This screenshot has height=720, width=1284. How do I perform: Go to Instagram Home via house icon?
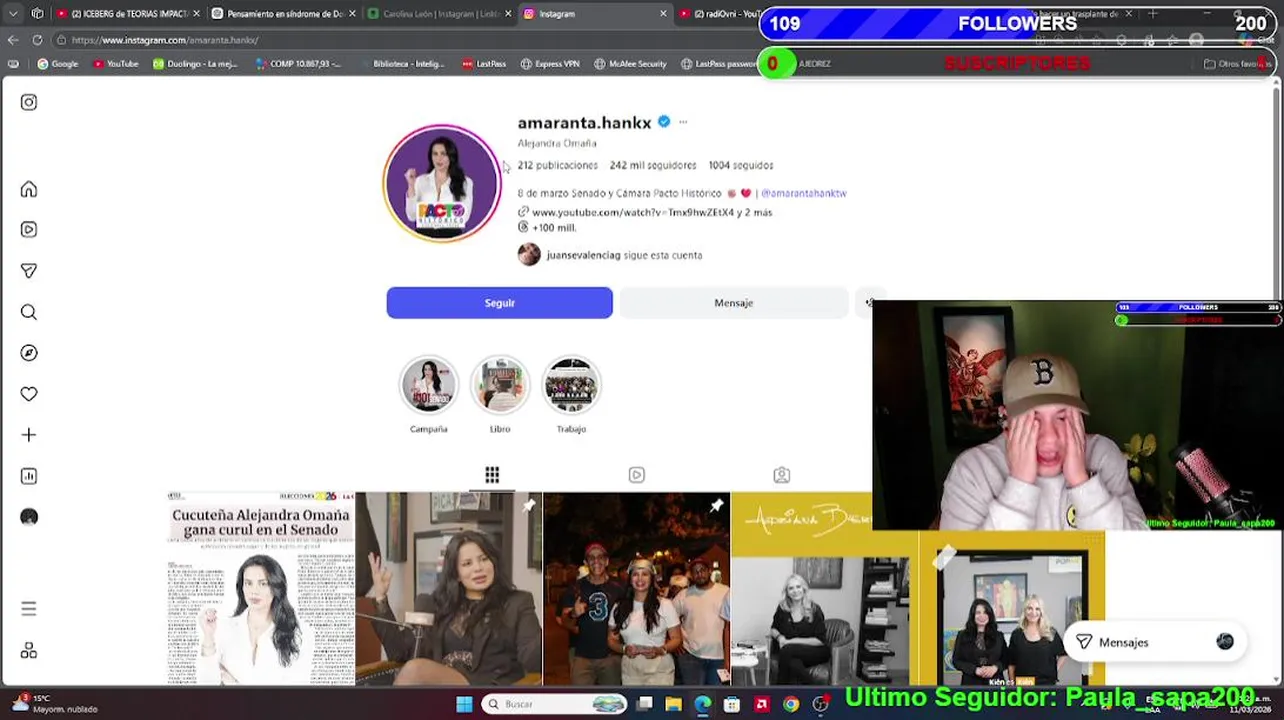tap(29, 189)
